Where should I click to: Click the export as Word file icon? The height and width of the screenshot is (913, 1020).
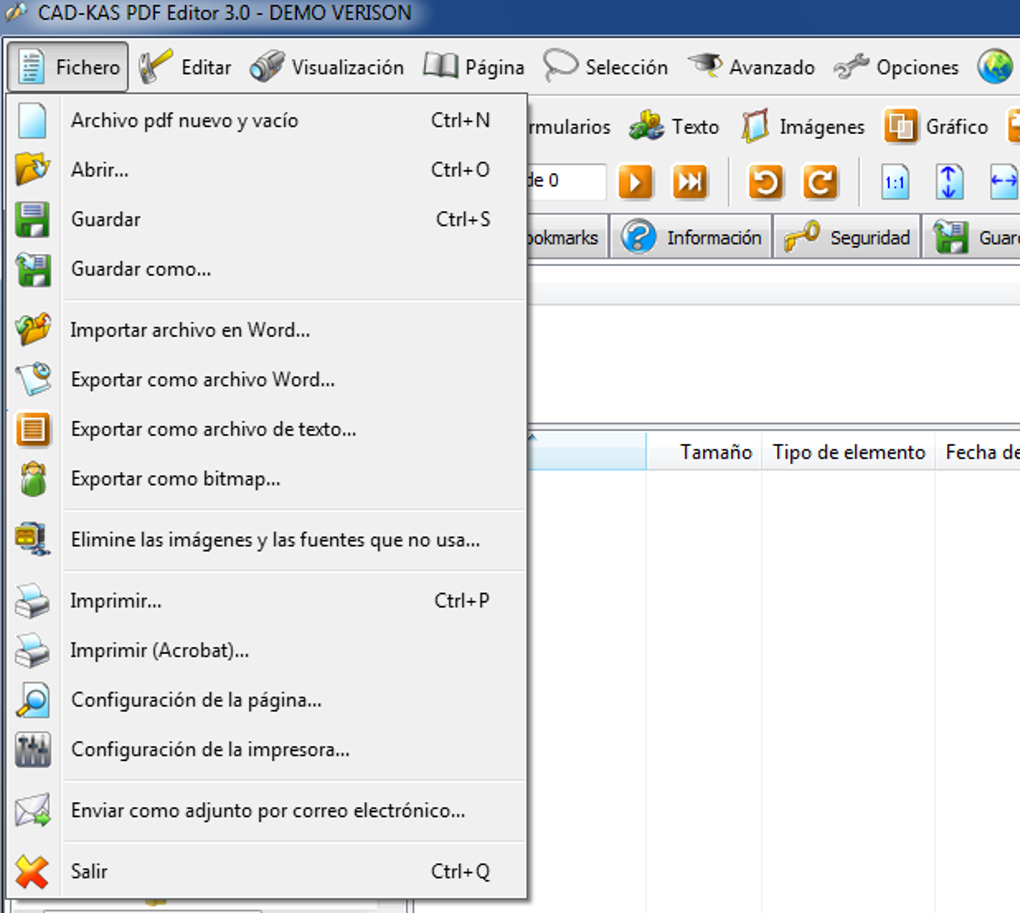(x=33, y=379)
